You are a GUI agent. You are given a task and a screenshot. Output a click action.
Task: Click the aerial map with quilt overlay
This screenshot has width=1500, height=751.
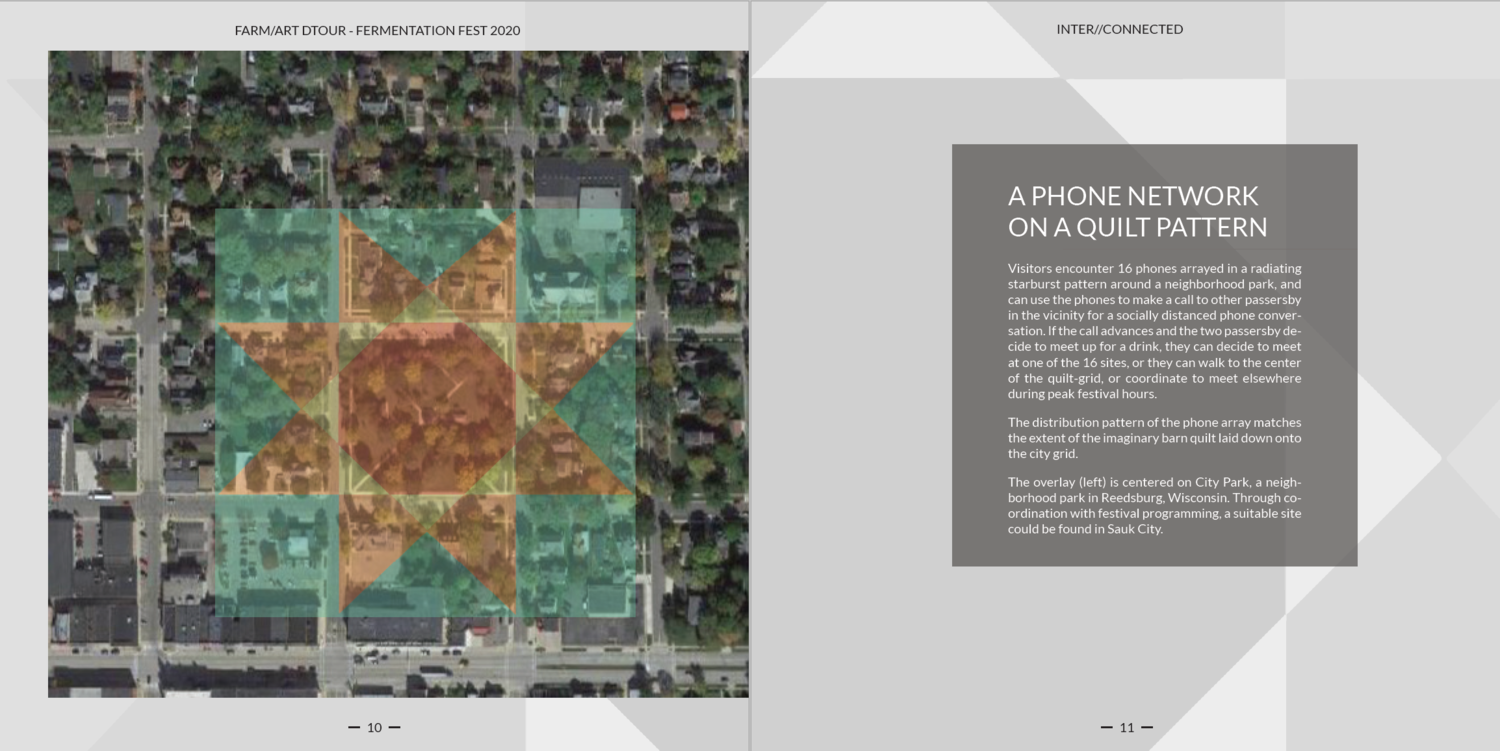point(398,374)
